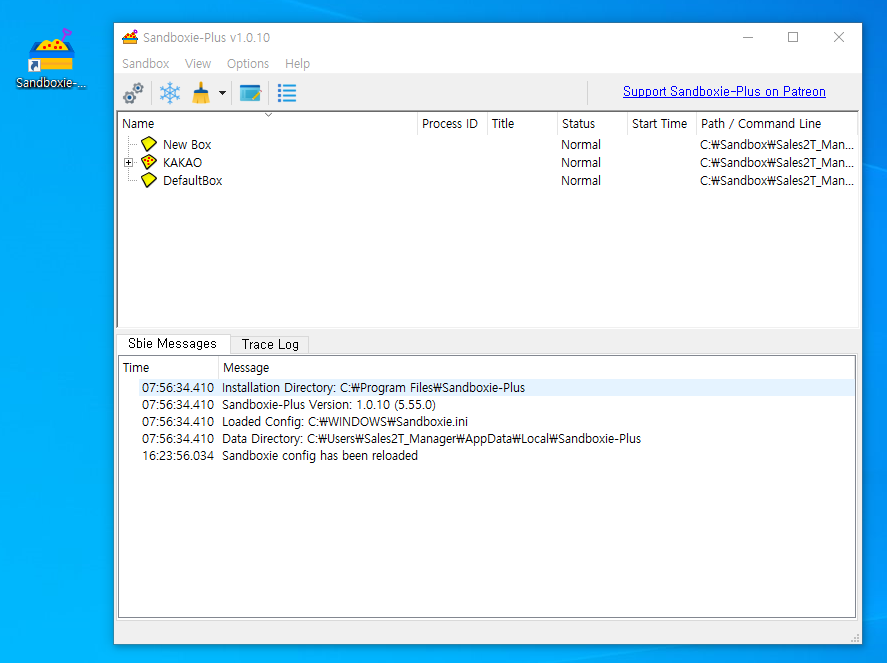Click the Path / Command Line header
887x663 pixels.
777,123
